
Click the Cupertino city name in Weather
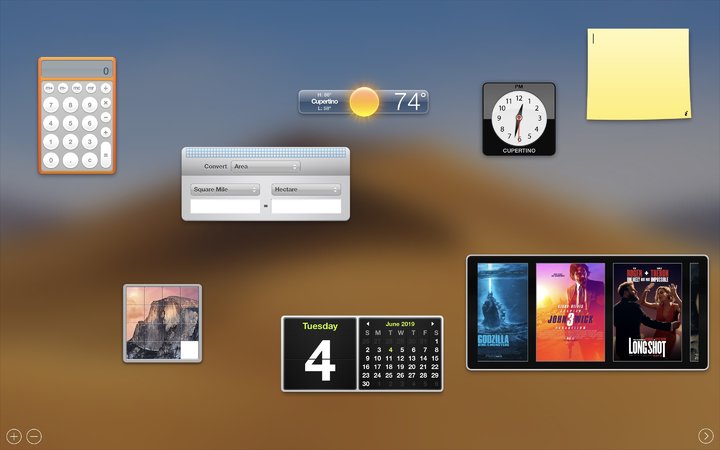click(x=325, y=101)
